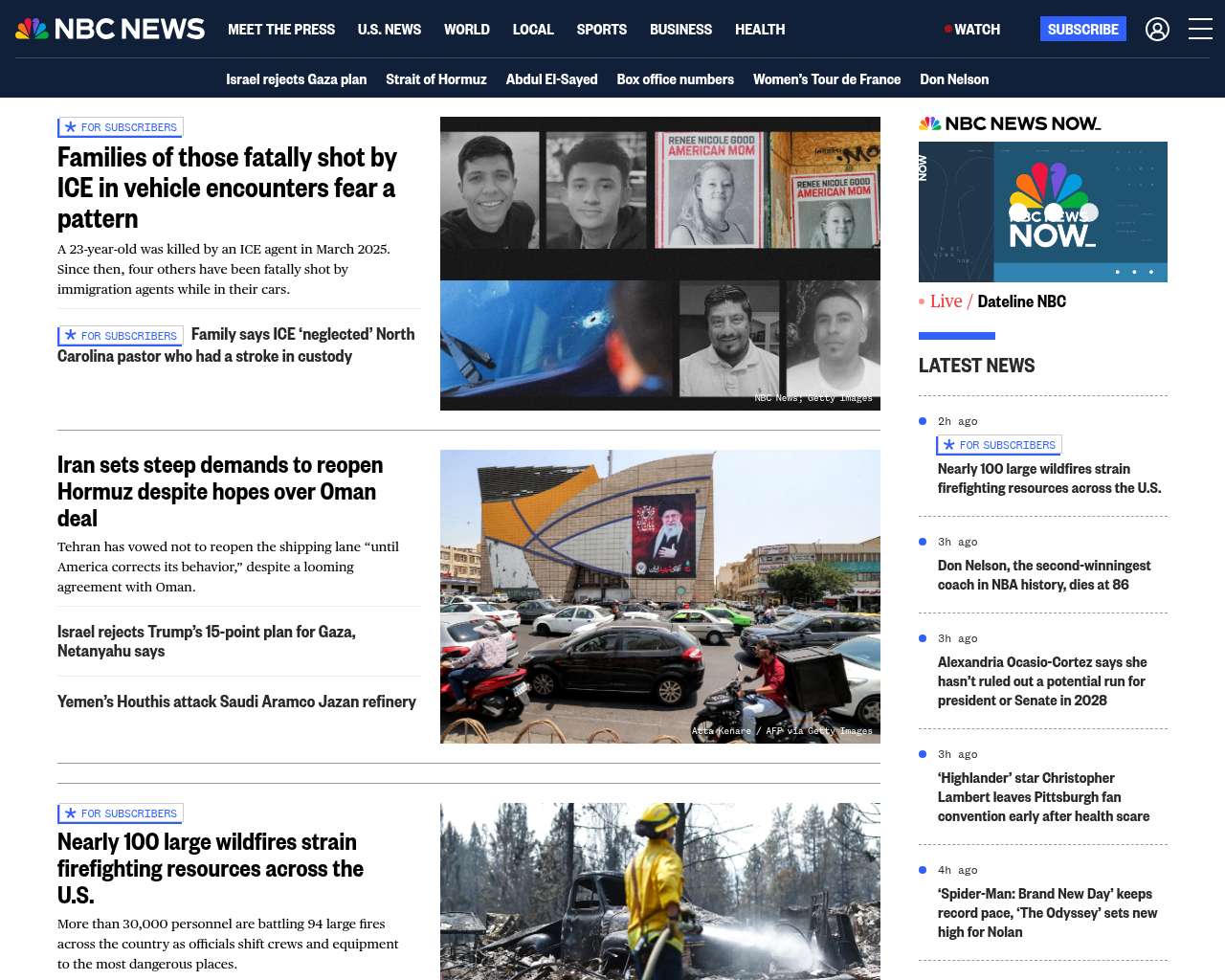Open the firefighter wildfire photo
1225x980 pixels.
tap(660, 891)
